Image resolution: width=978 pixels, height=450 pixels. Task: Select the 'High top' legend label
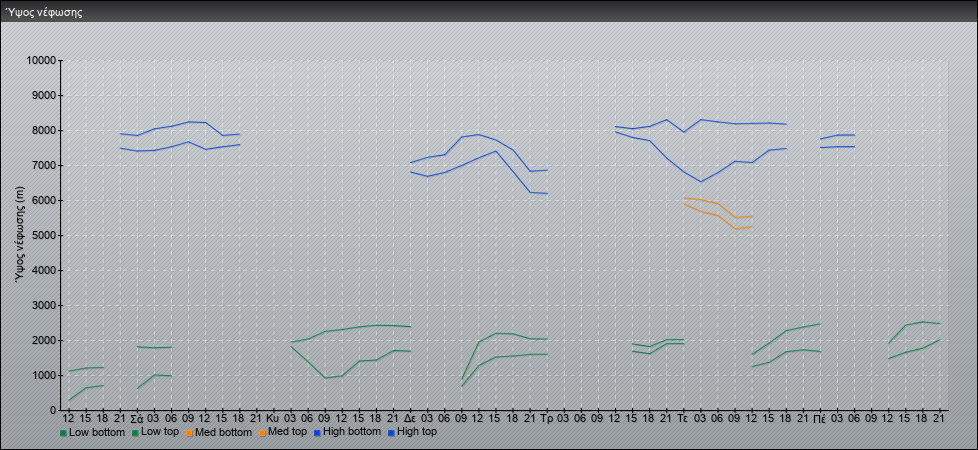[417, 432]
